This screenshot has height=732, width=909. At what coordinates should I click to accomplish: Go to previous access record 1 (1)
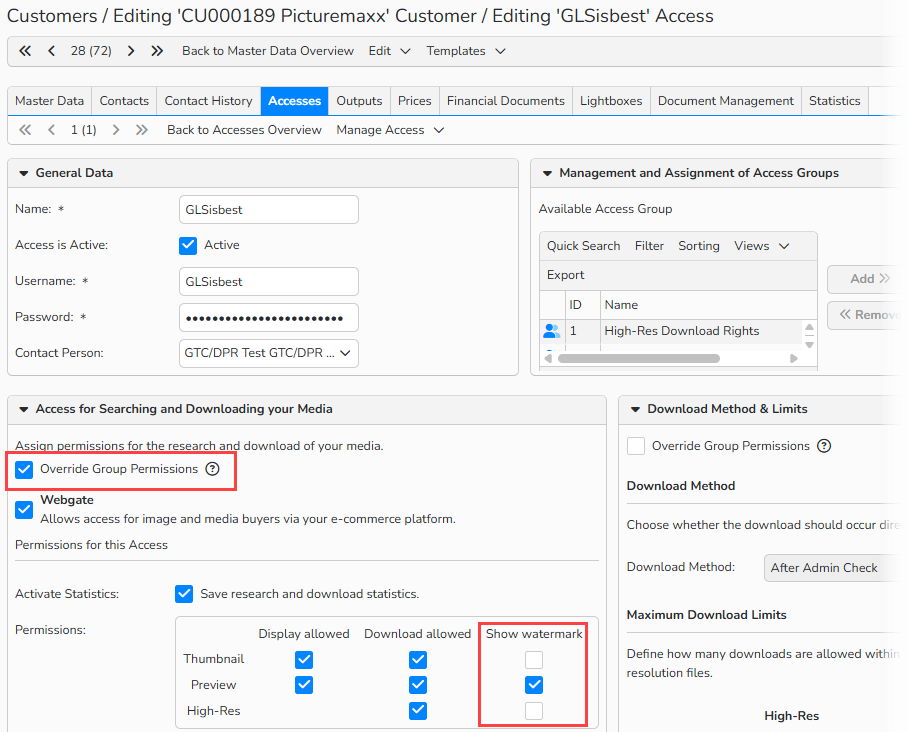click(x=52, y=130)
